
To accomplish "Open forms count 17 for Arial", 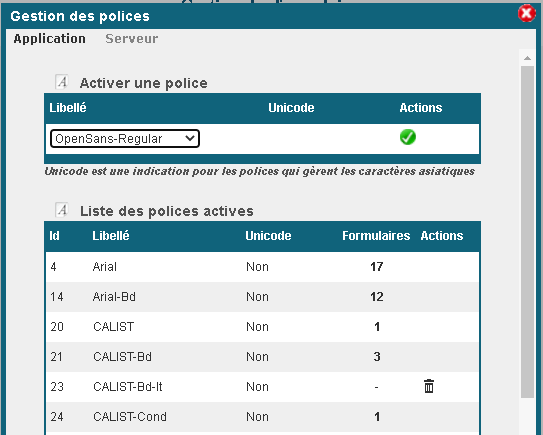I will (x=376, y=267).
